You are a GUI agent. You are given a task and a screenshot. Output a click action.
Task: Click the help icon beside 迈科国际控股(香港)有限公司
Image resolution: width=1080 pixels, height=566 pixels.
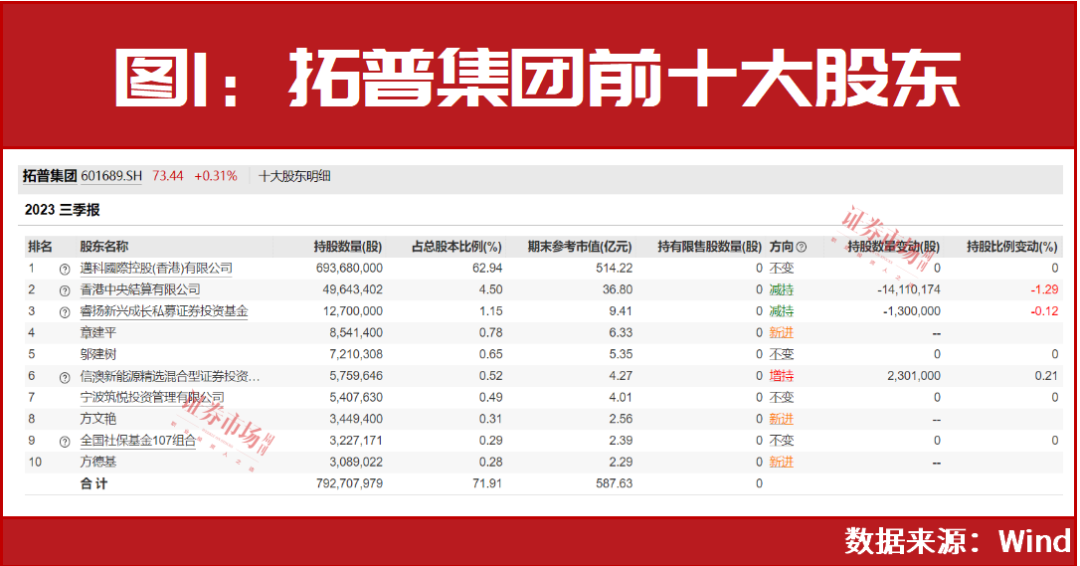(65, 269)
